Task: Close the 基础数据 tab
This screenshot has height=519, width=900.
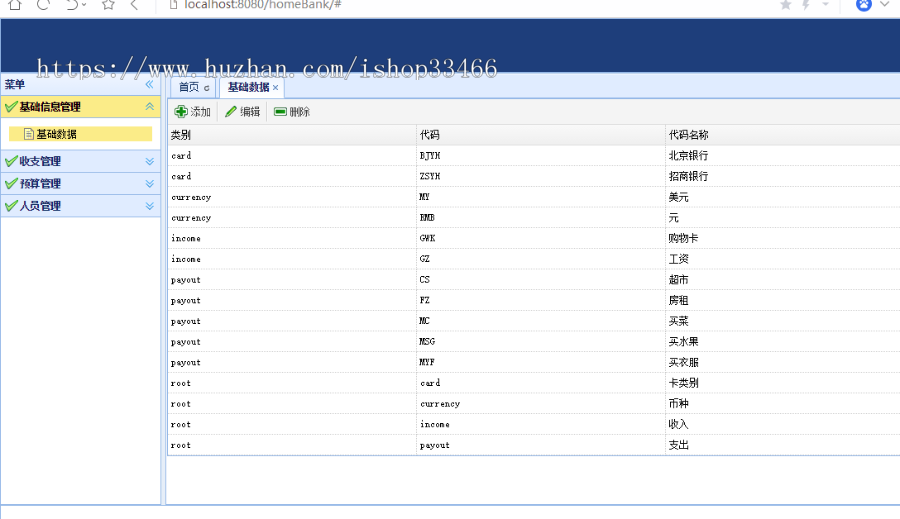Action: click(x=276, y=88)
